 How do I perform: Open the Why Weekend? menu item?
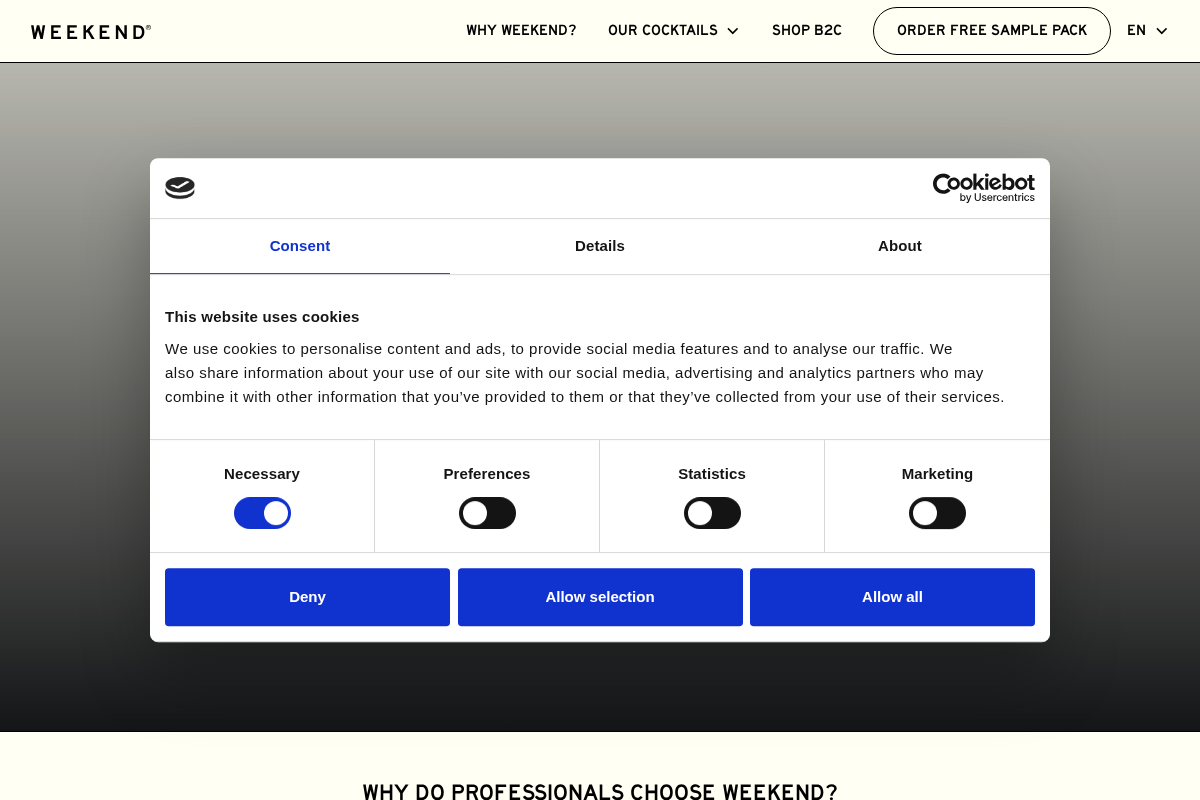point(521,31)
